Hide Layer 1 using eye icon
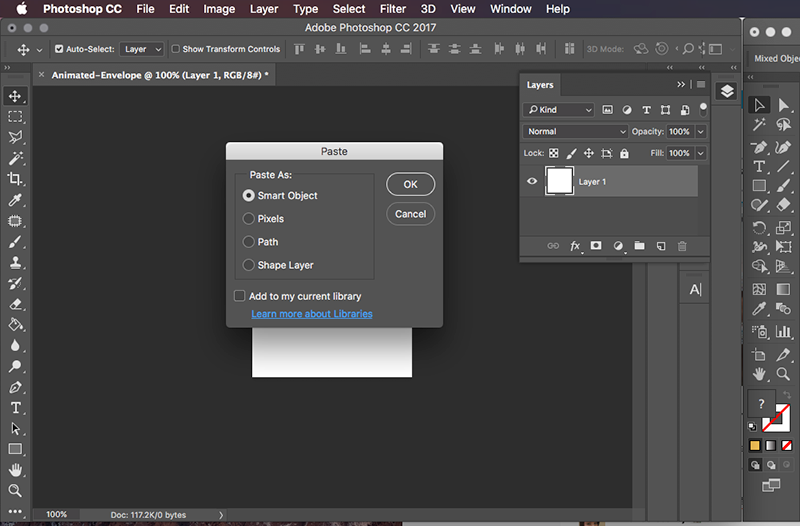The width and height of the screenshot is (800, 526). coord(532,181)
